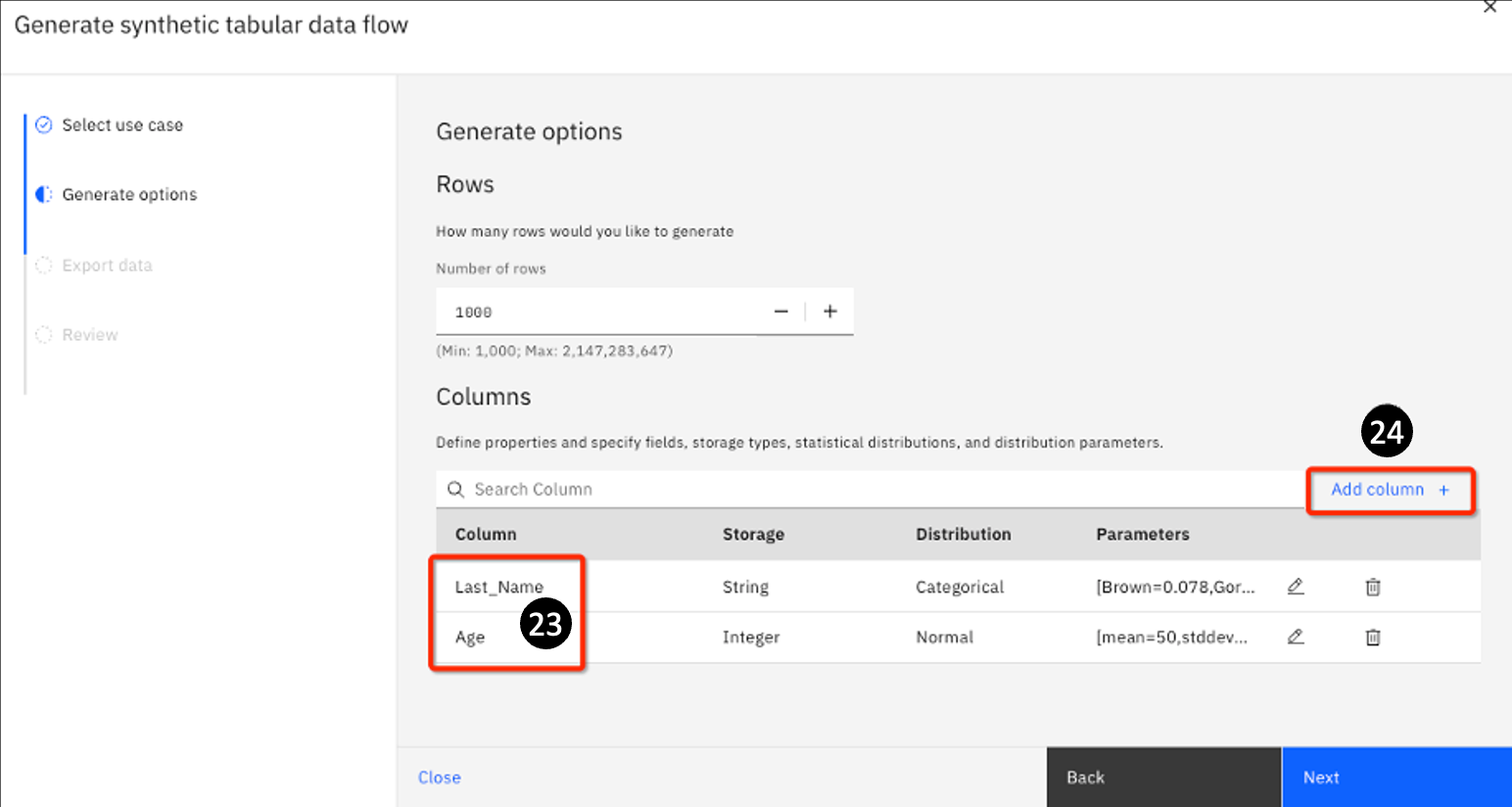Click the Back button

coord(1163,778)
